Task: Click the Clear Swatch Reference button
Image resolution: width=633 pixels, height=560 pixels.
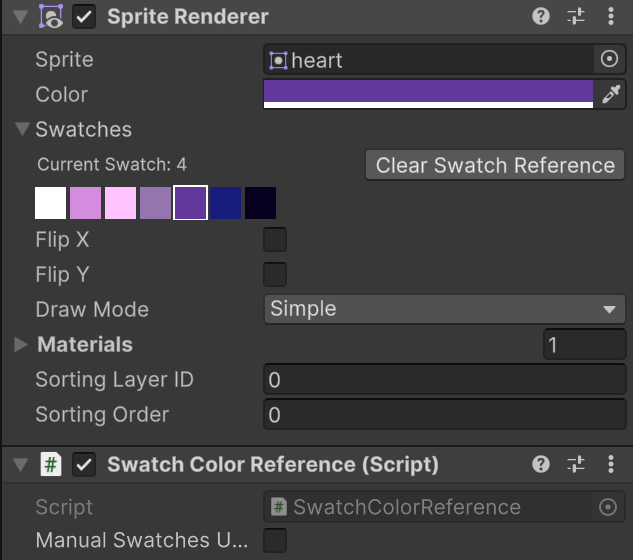Action: tap(495, 165)
